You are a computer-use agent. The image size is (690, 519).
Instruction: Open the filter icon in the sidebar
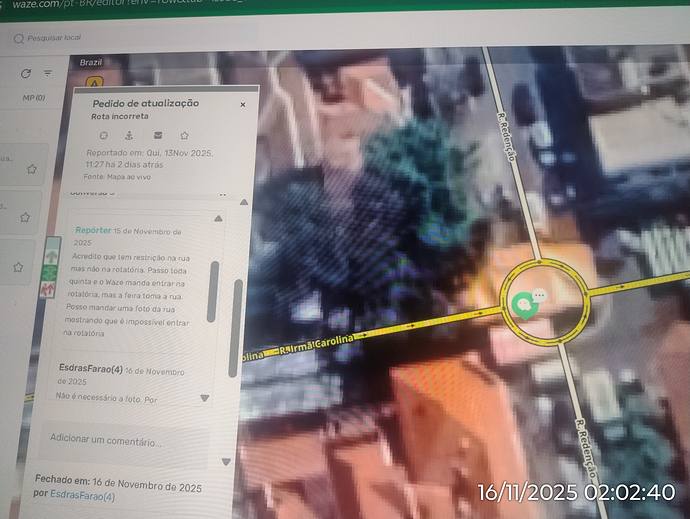pos(48,72)
